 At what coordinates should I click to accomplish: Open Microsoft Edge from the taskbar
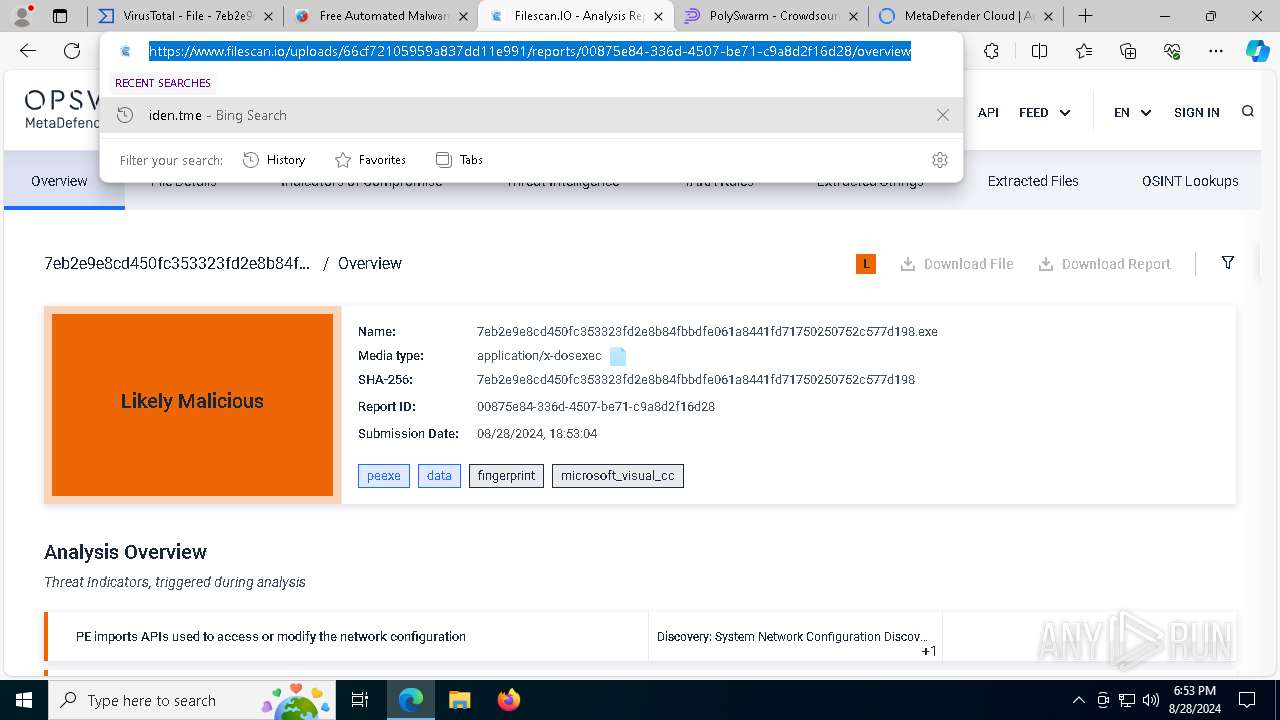tap(411, 700)
